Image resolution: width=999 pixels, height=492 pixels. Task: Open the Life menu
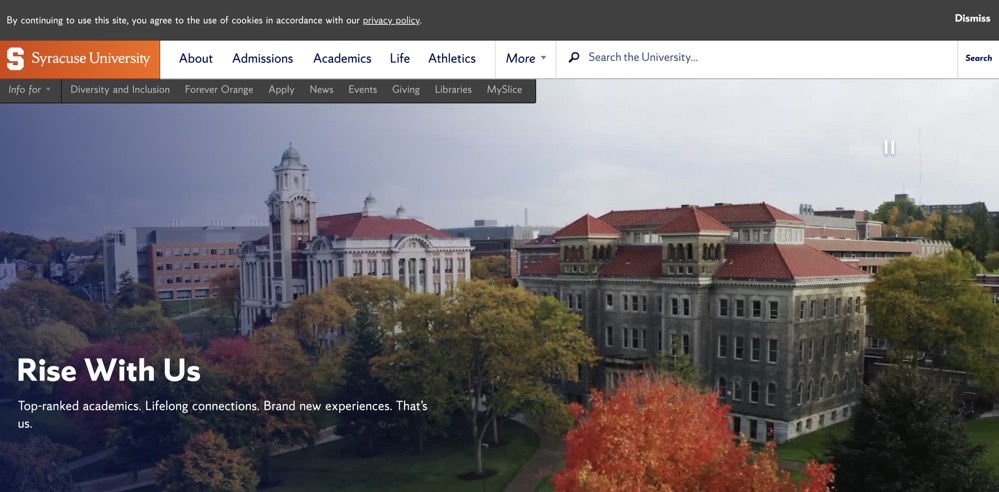pos(399,59)
